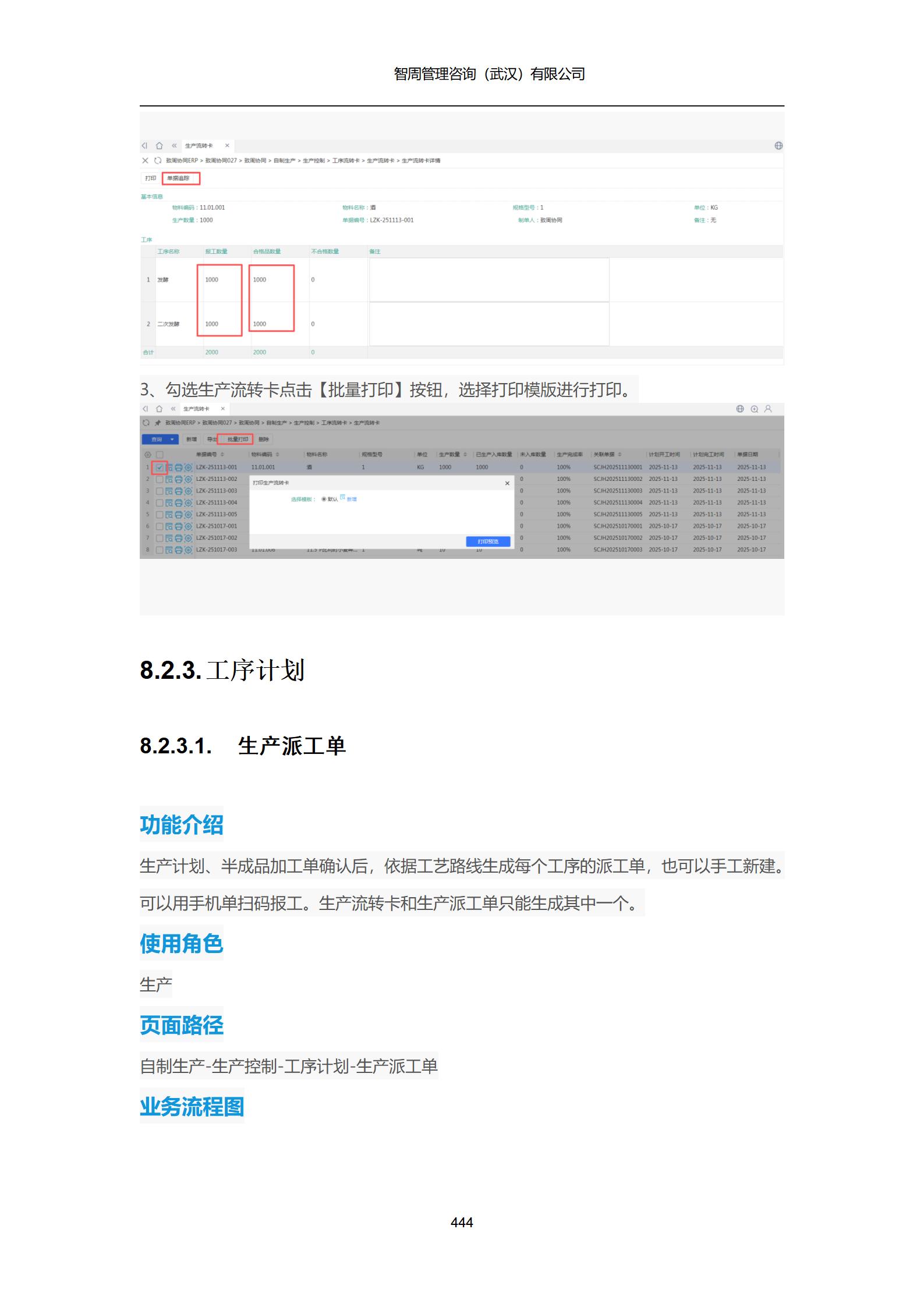Screen dimensions: 924x1307
Task: Click the refresh icon beside the 生产流转卡详情 breadcrumb
Action: [158, 161]
